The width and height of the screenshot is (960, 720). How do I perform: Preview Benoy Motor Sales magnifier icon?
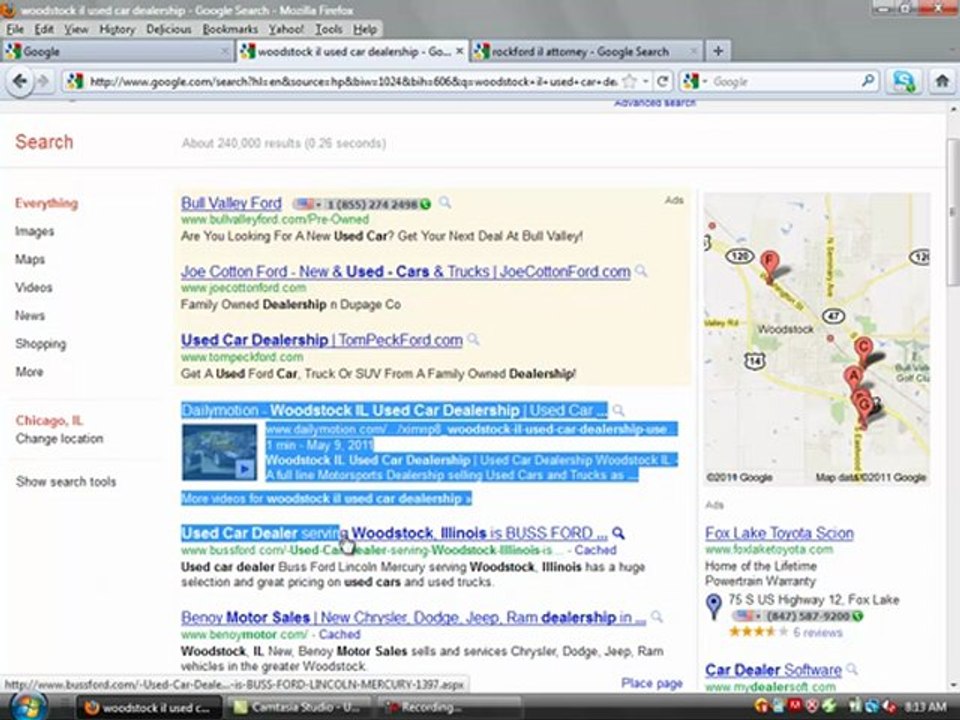[x=657, y=617]
